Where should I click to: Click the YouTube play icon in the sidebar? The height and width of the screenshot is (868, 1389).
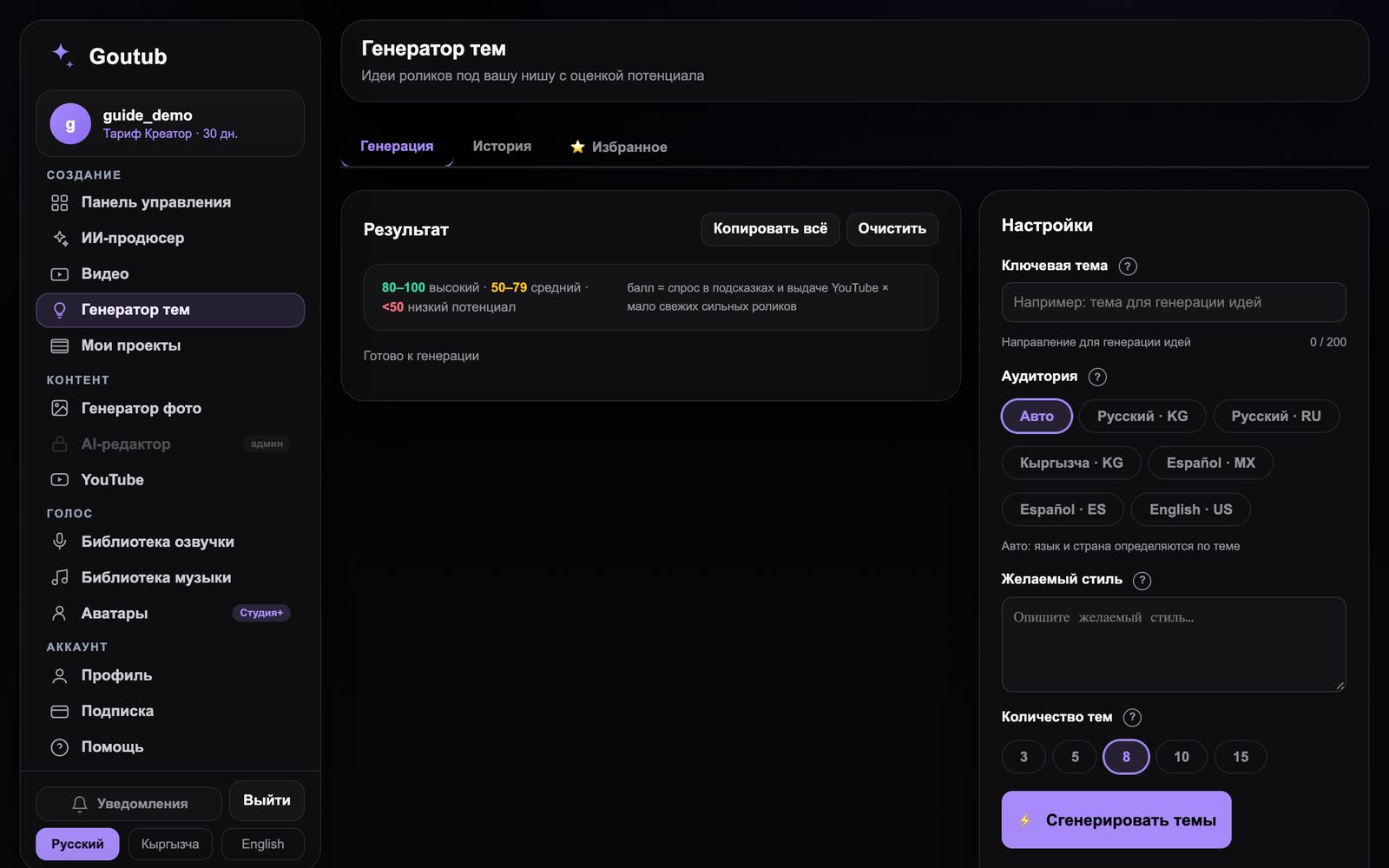coord(59,480)
